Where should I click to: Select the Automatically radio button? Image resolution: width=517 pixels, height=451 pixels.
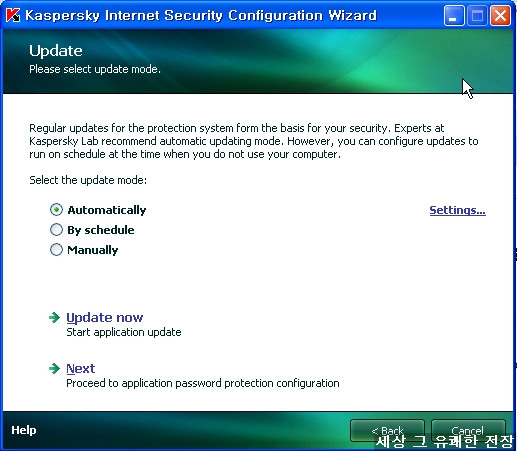(56, 210)
